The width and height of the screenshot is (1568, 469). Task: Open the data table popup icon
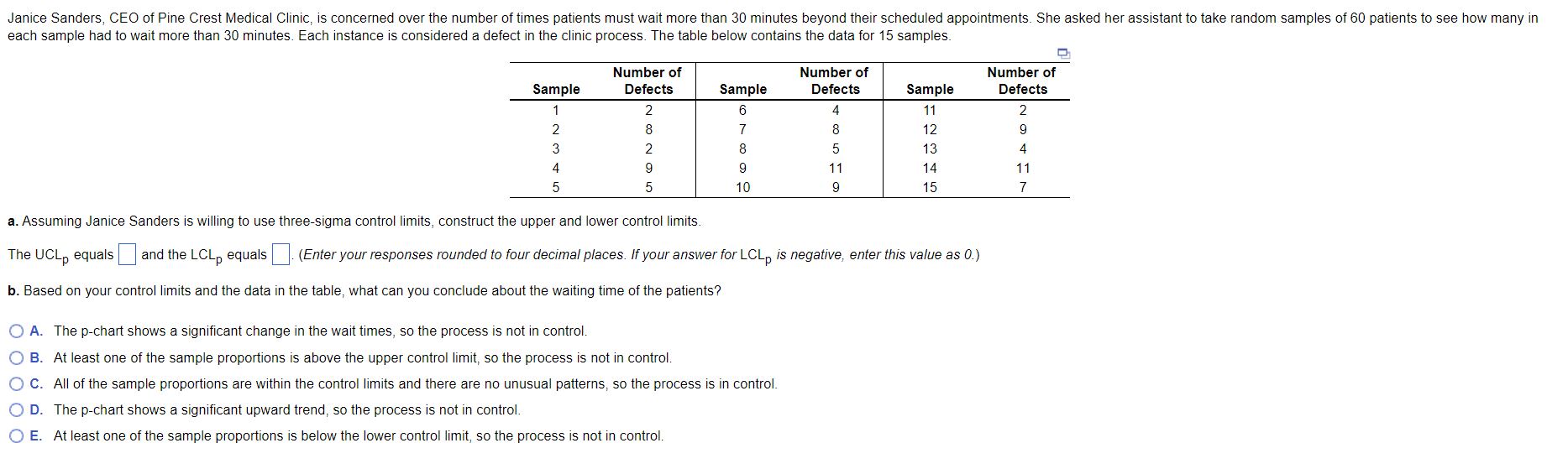[1063, 54]
